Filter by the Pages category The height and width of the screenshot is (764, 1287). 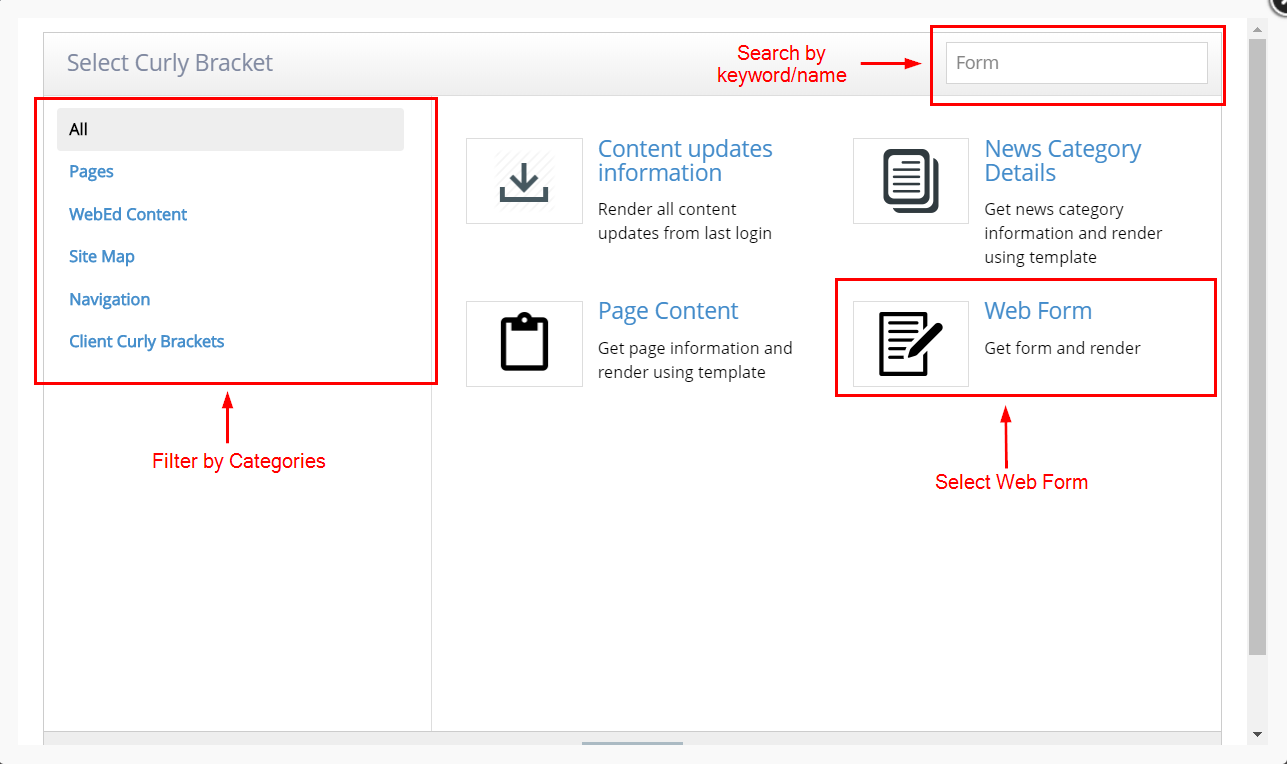(x=91, y=171)
